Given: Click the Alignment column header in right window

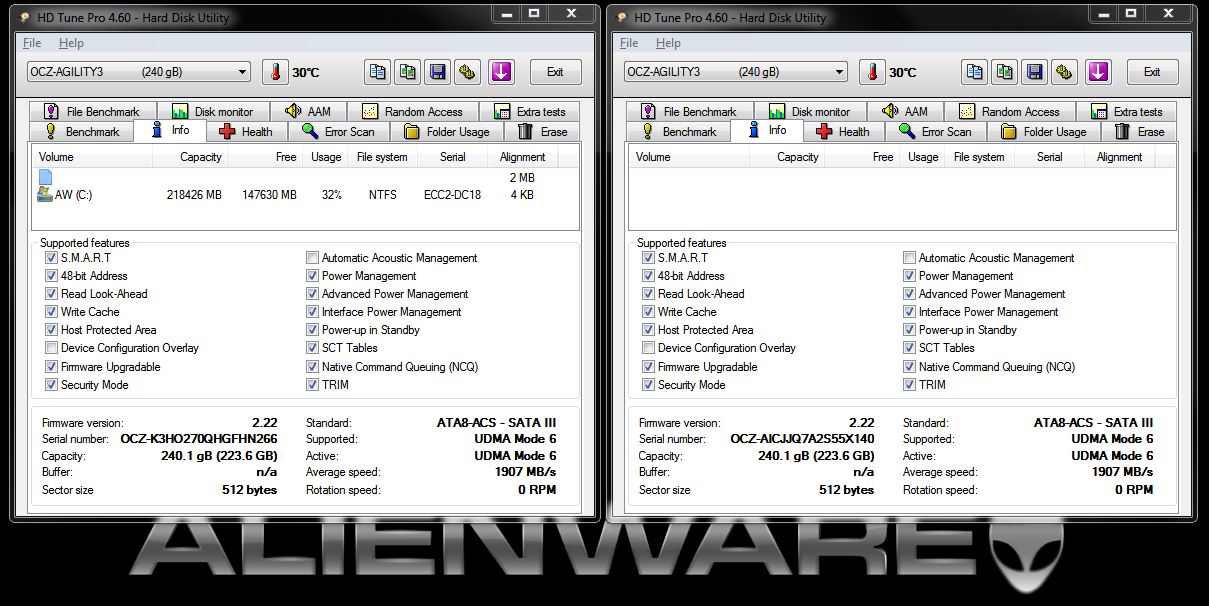Looking at the screenshot, I should [1119, 157].
